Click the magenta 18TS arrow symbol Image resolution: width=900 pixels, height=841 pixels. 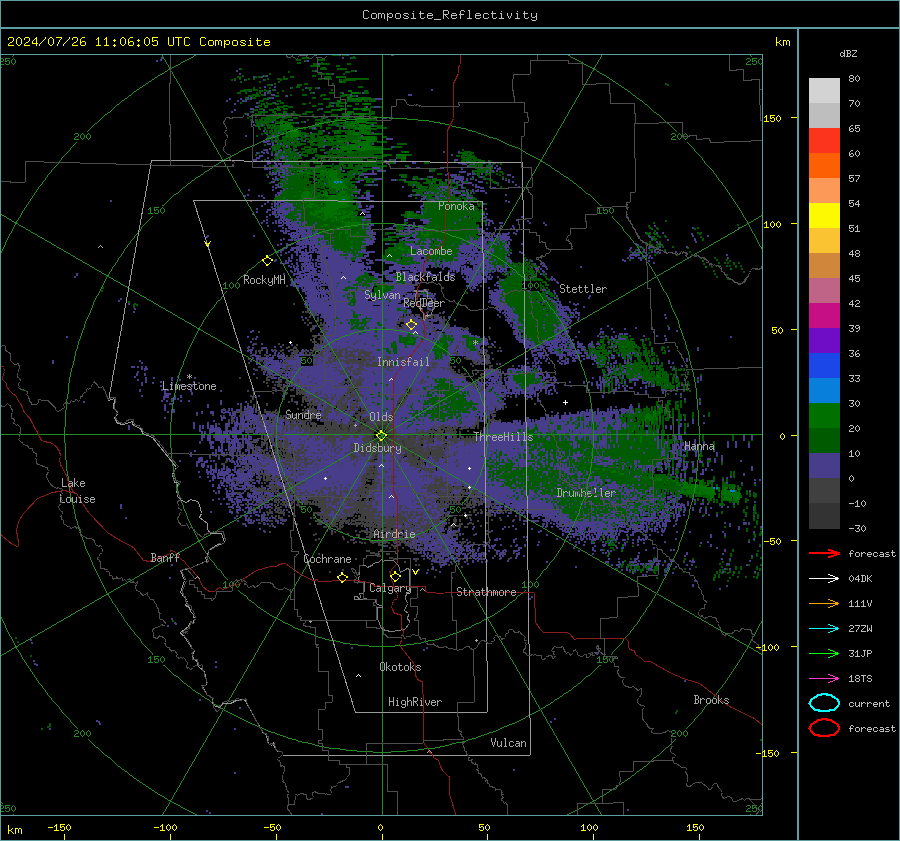824,679
